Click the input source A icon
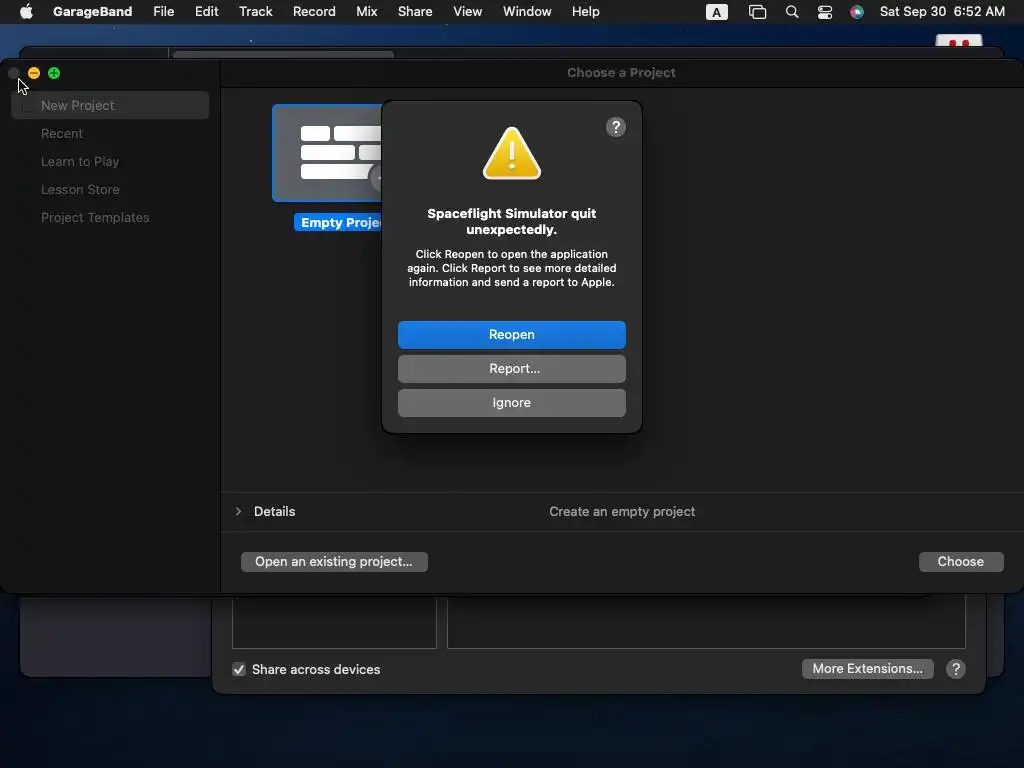Screen dimensions: 1024x768 (716, 12)
